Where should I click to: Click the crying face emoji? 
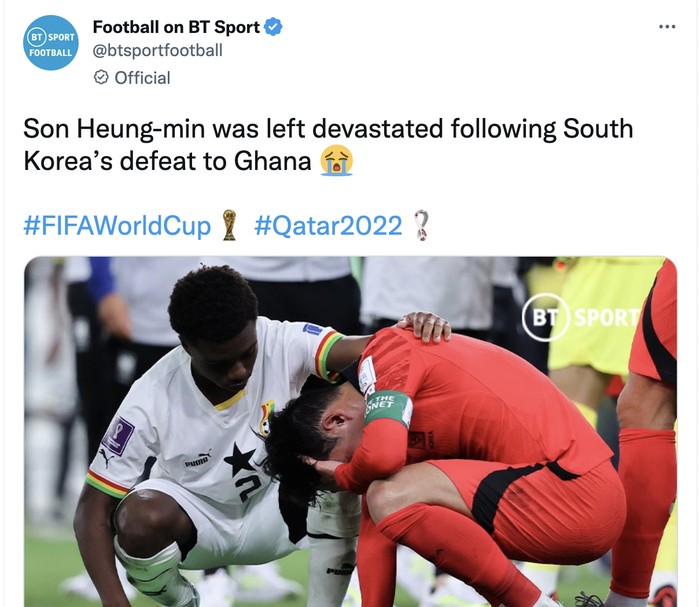point(337,161)
